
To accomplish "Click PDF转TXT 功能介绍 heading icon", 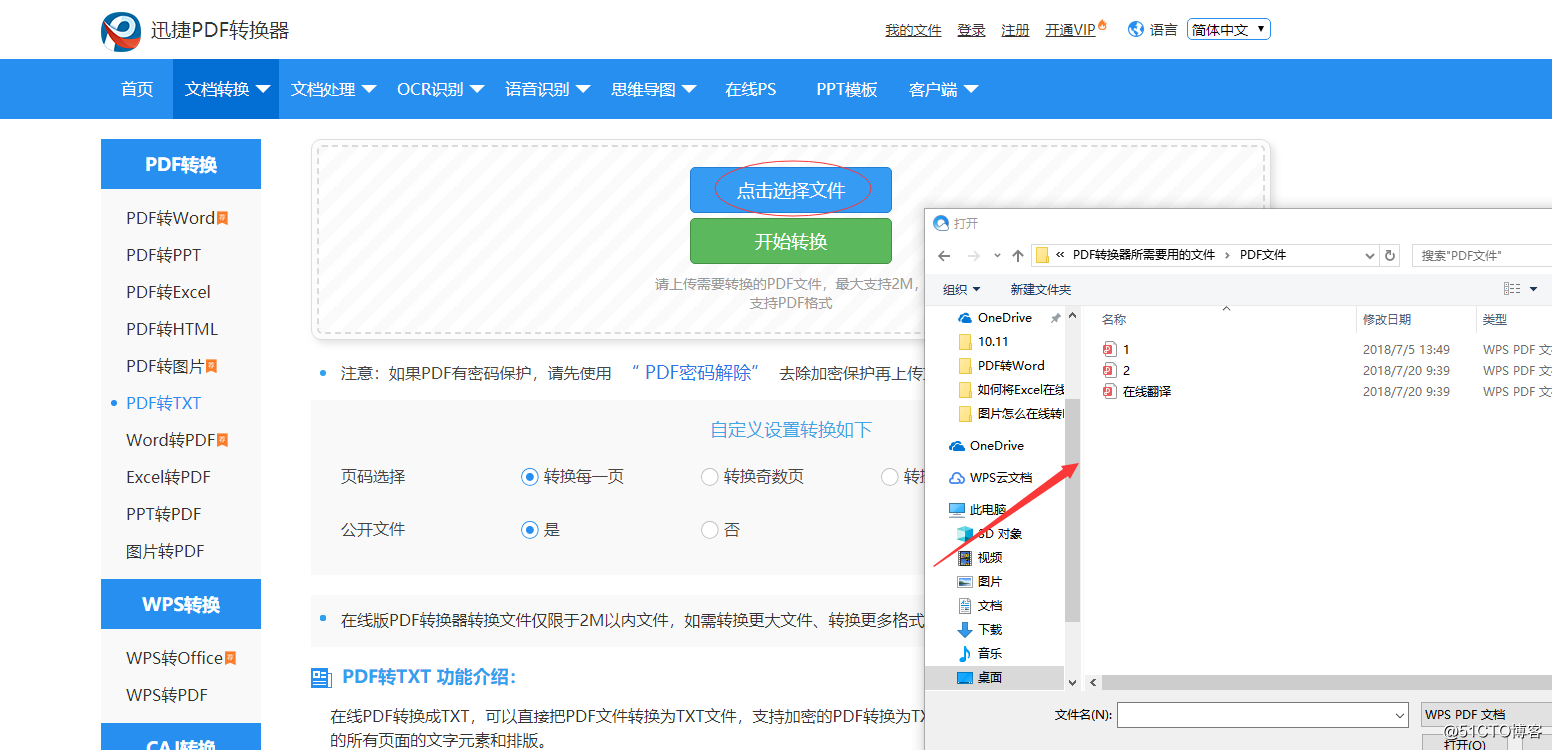I will tap(321, 678).
